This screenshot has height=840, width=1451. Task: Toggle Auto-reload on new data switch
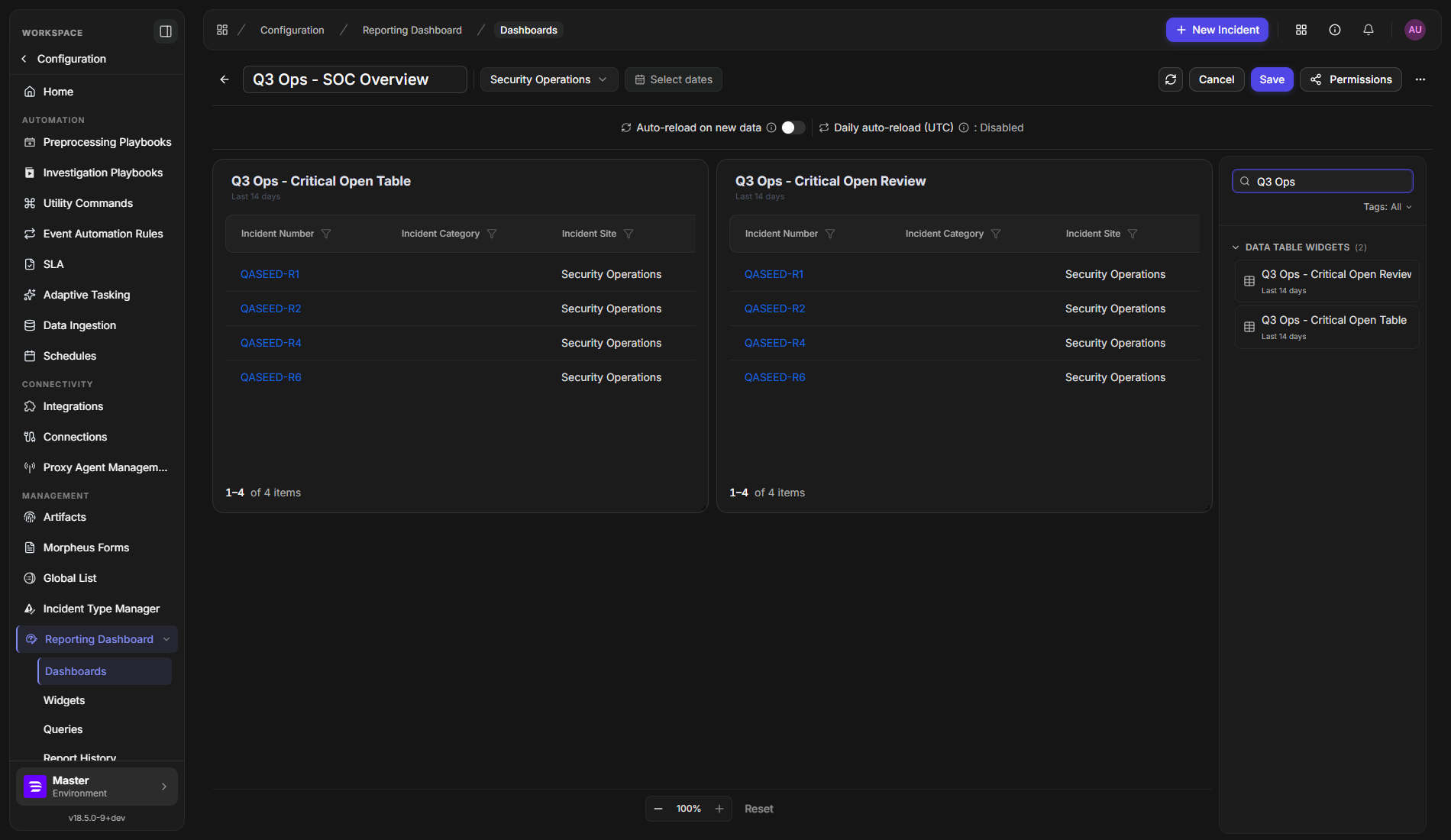click(x=793, y=128)
